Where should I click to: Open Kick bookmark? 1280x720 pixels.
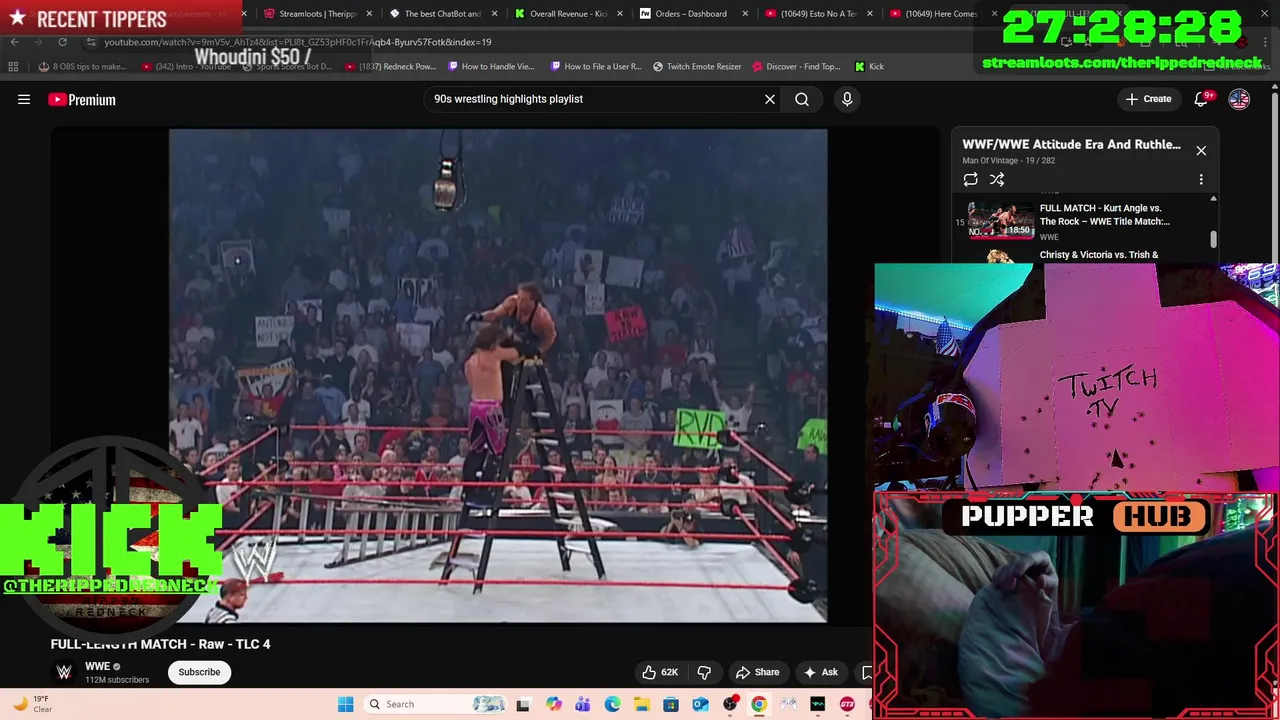coord(869,66)
